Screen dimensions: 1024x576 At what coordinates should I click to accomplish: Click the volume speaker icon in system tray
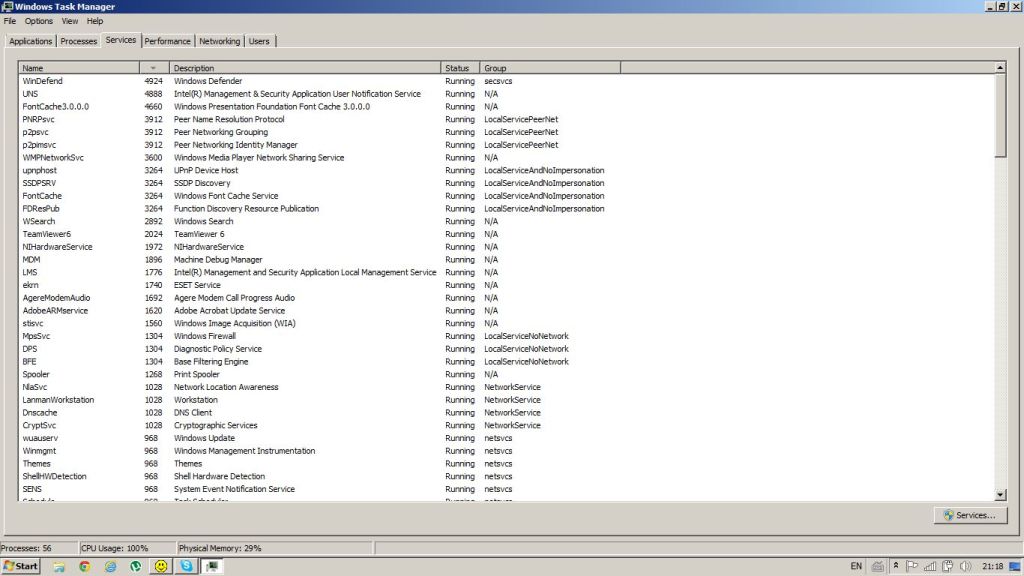[x=965, y=566]
